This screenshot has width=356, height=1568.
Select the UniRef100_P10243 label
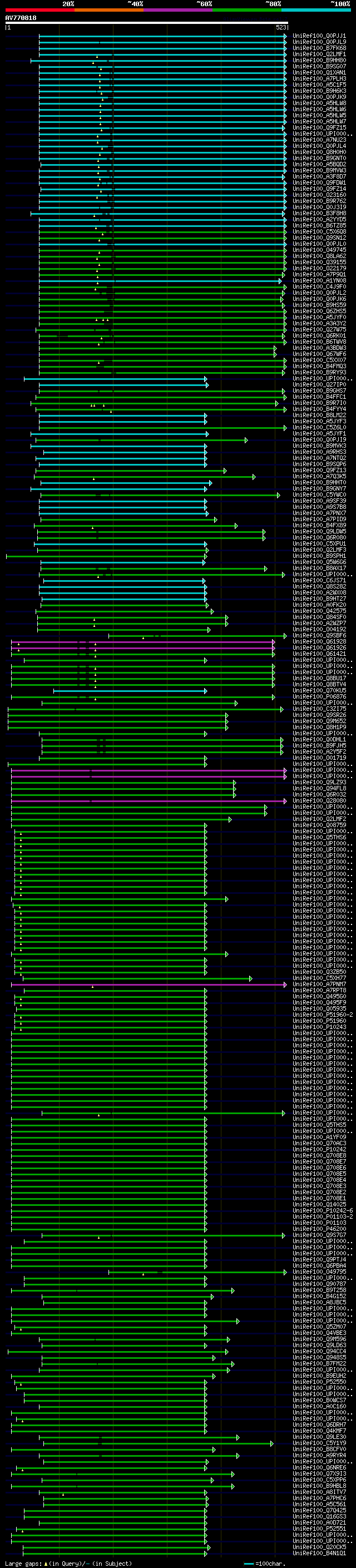pyautogui.click(x=319, y=1027)
